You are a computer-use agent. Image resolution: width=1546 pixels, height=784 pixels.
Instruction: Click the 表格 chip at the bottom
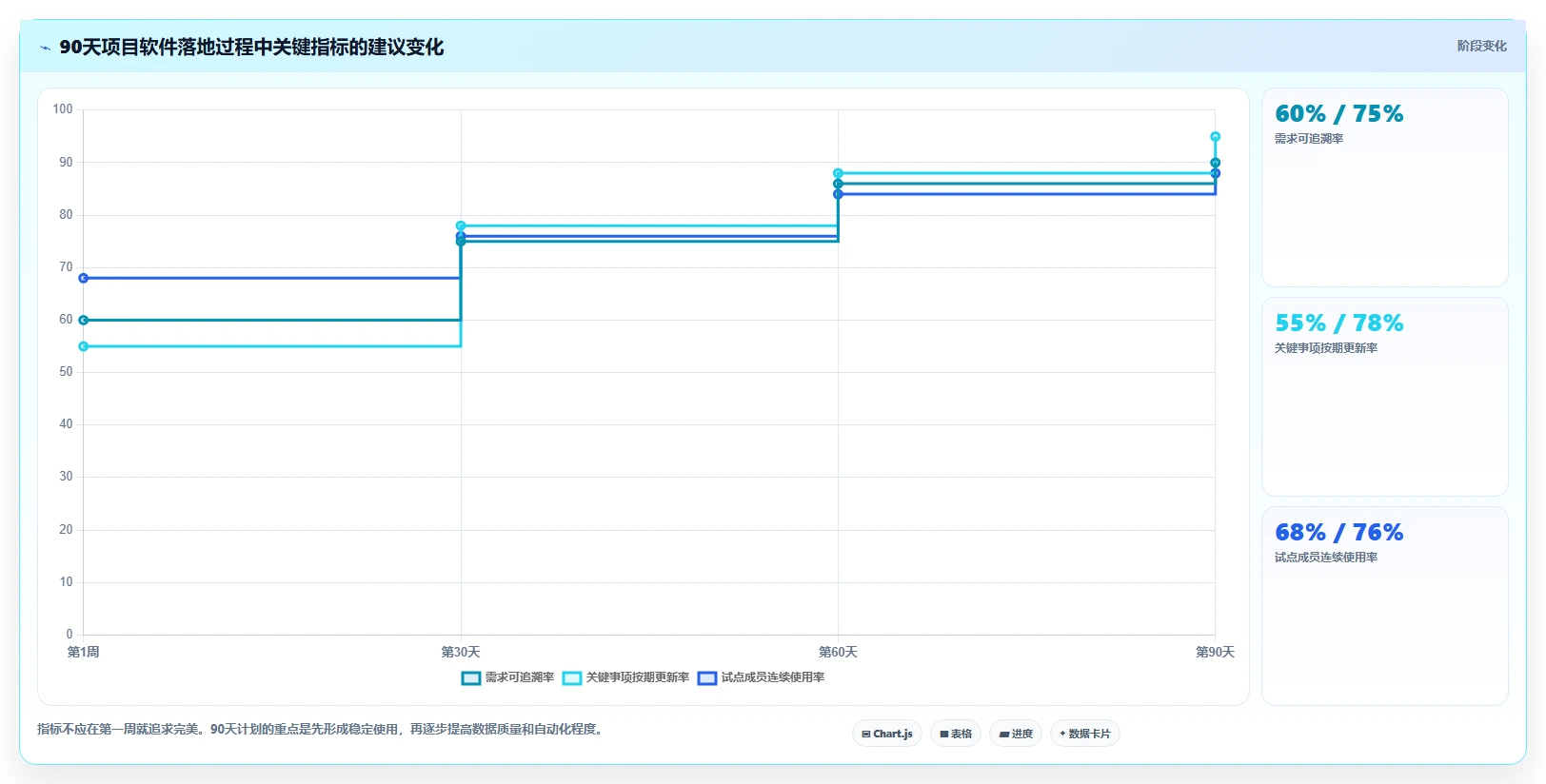[x=956, y=734]
